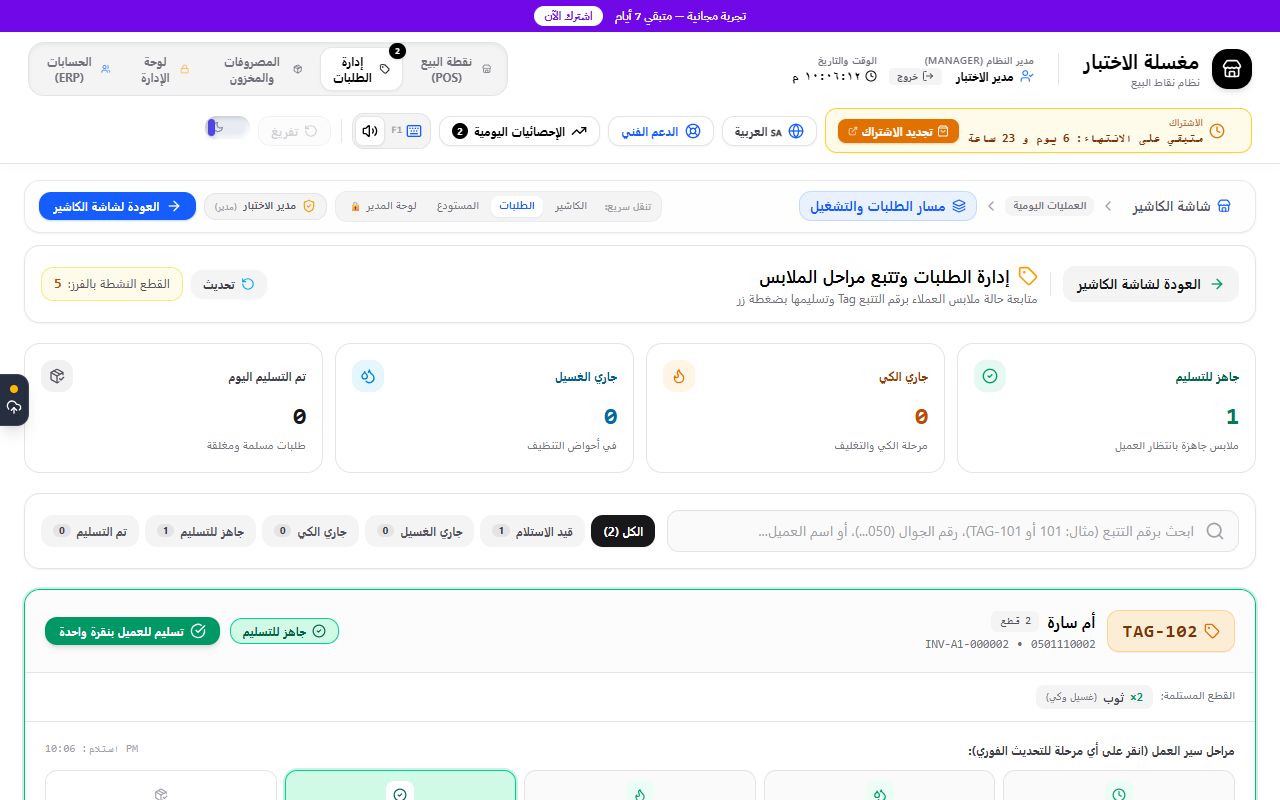Click the Washing in Progress (جاري الغسيل) stat card

click(484, 408)
